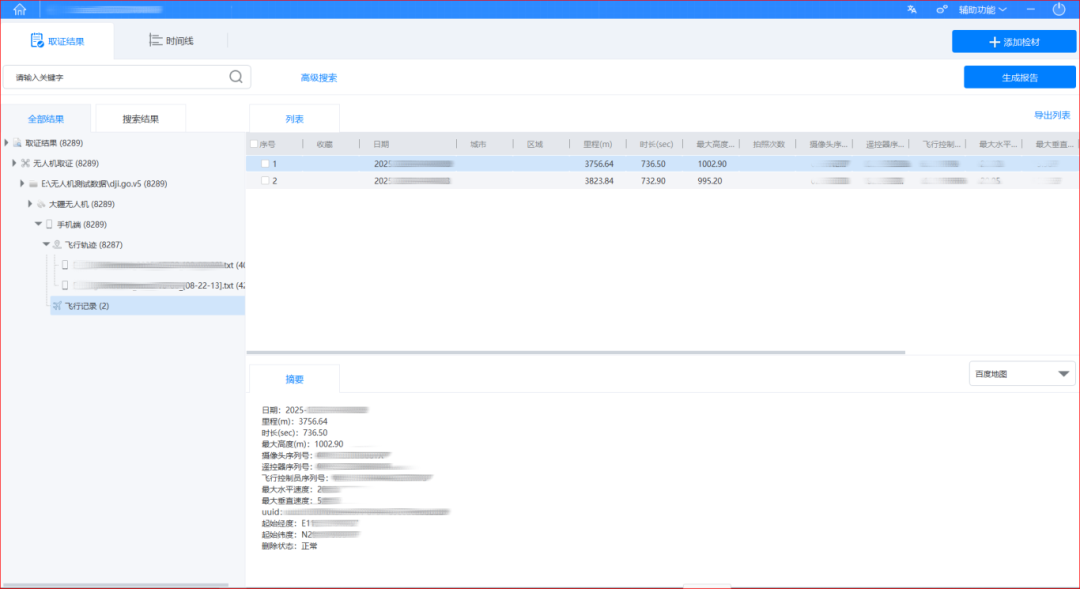Click the airplane icon beside 飞行记录

(58, 306)
